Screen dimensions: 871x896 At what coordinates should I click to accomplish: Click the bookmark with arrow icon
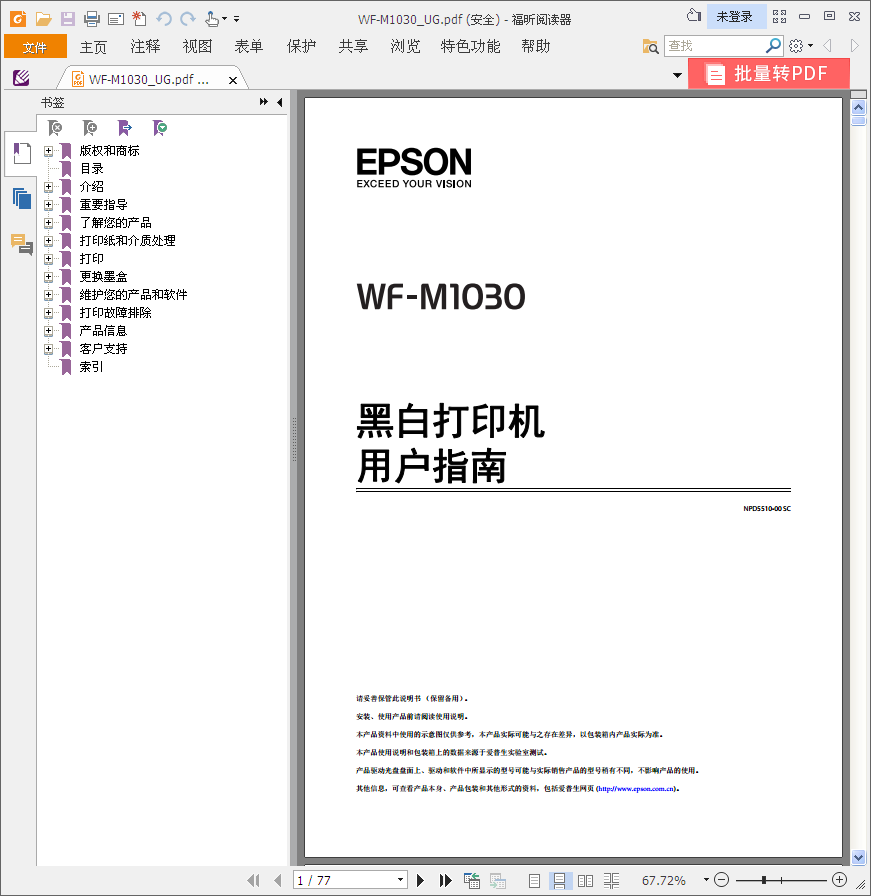[125, 128]
